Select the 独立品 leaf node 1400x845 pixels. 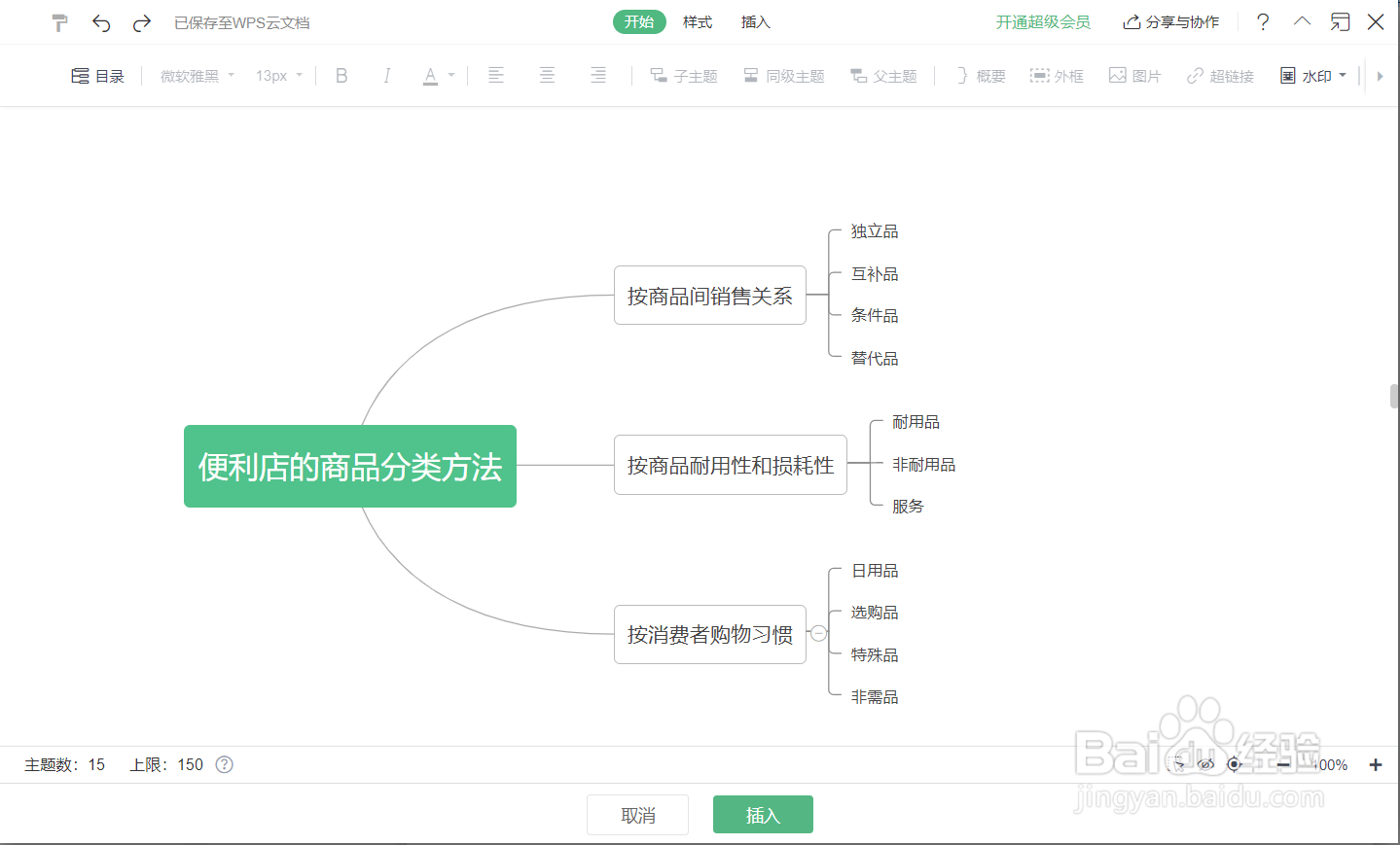(875, 231)
